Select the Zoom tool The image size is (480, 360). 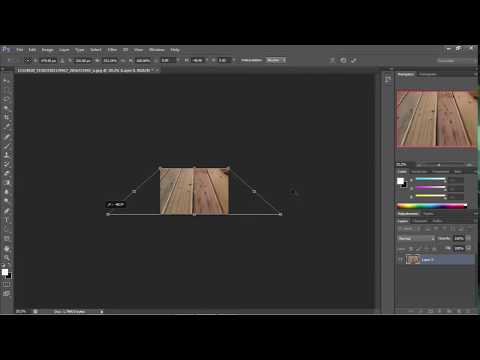point(7,258)
